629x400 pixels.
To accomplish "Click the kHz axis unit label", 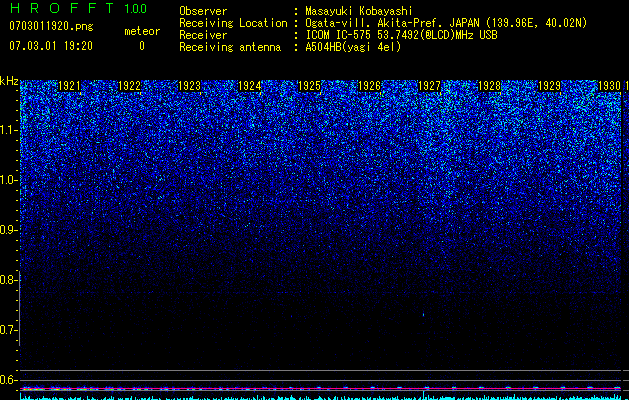I will pos(9,81).
